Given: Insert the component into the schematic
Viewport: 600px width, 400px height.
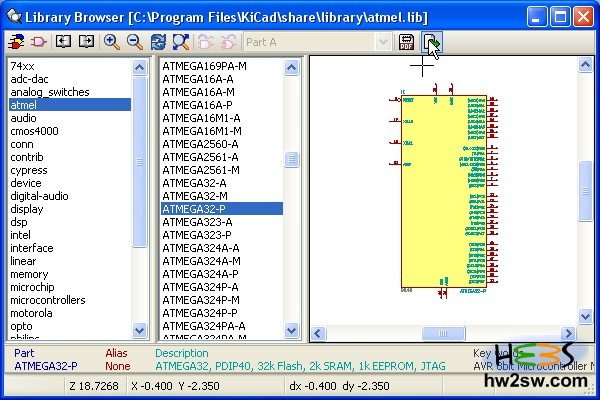Looking at the screenshot, I should [x=430, y=42].
